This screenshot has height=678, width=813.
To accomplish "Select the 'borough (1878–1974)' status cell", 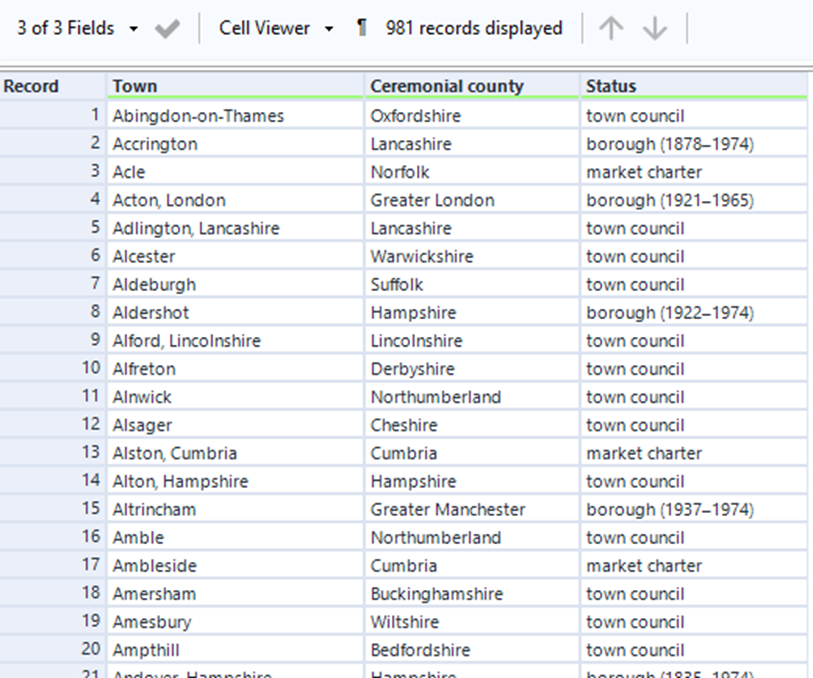I will [x=670, y=144].
